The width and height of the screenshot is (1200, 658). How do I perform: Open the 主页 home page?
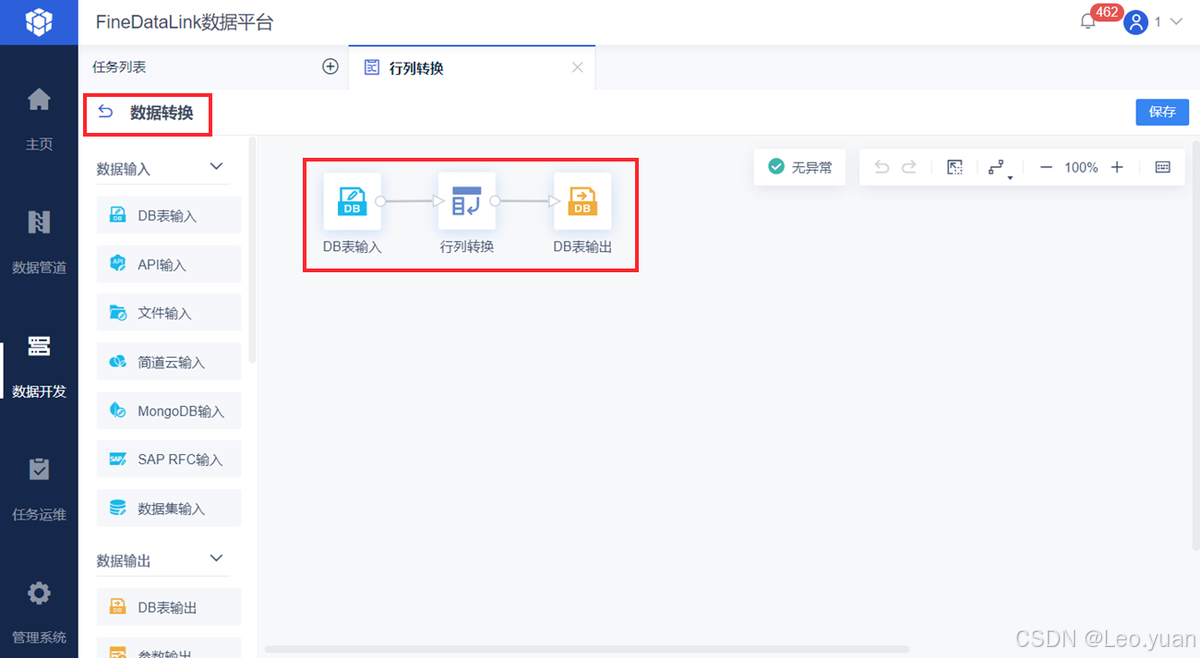(39, 118)
